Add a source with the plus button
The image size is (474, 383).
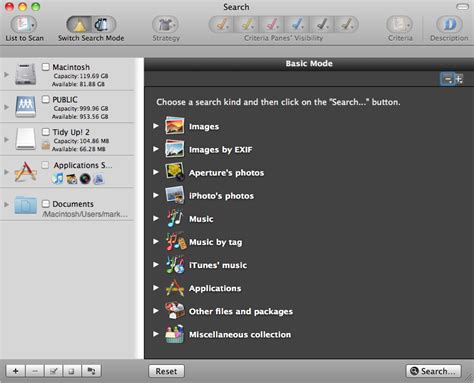click(x=15, y=371)
